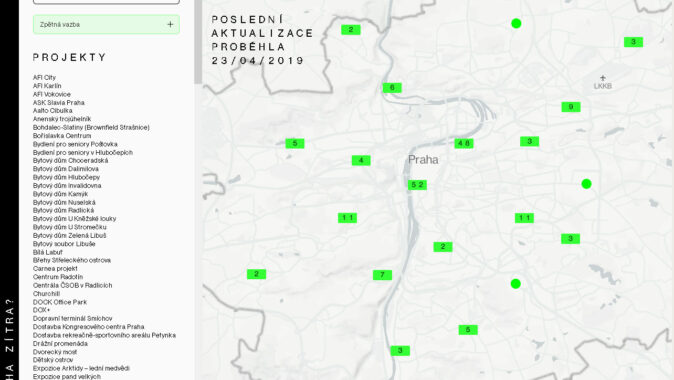Open the ASK Slavia Praha project

coord(58,102)
